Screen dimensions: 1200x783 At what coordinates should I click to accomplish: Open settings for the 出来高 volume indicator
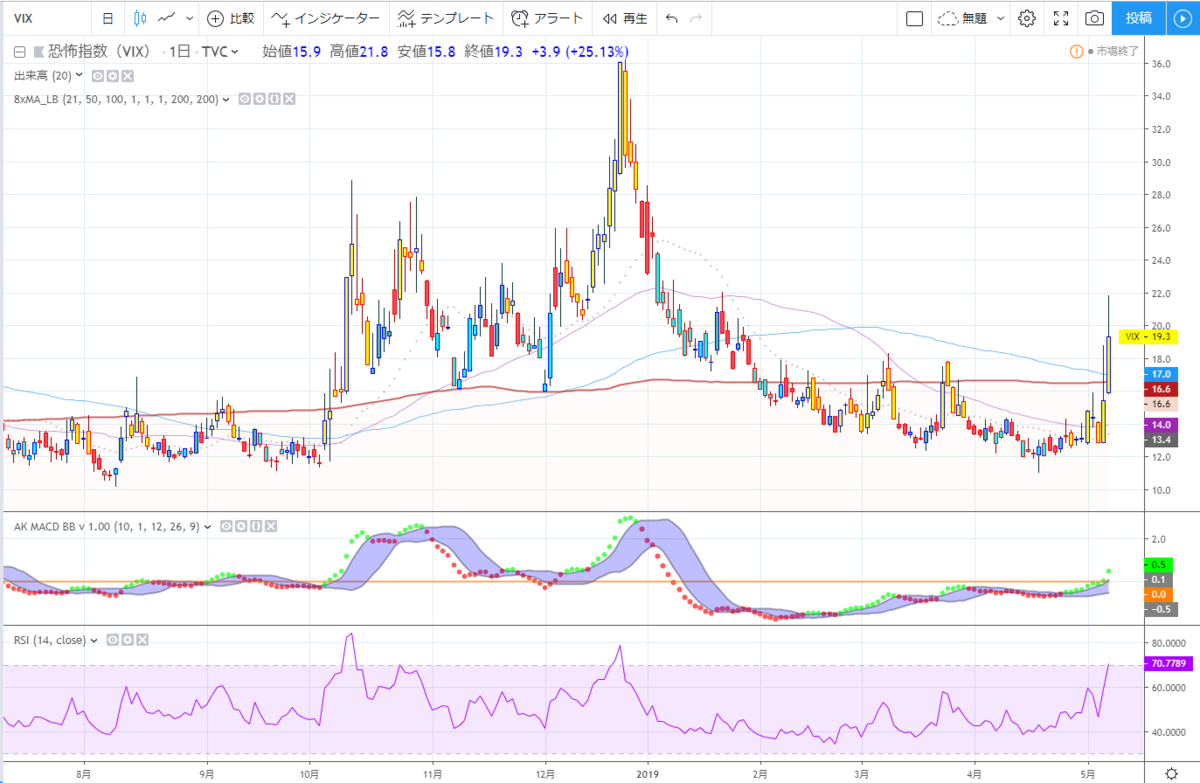click(x=113, y=76)
